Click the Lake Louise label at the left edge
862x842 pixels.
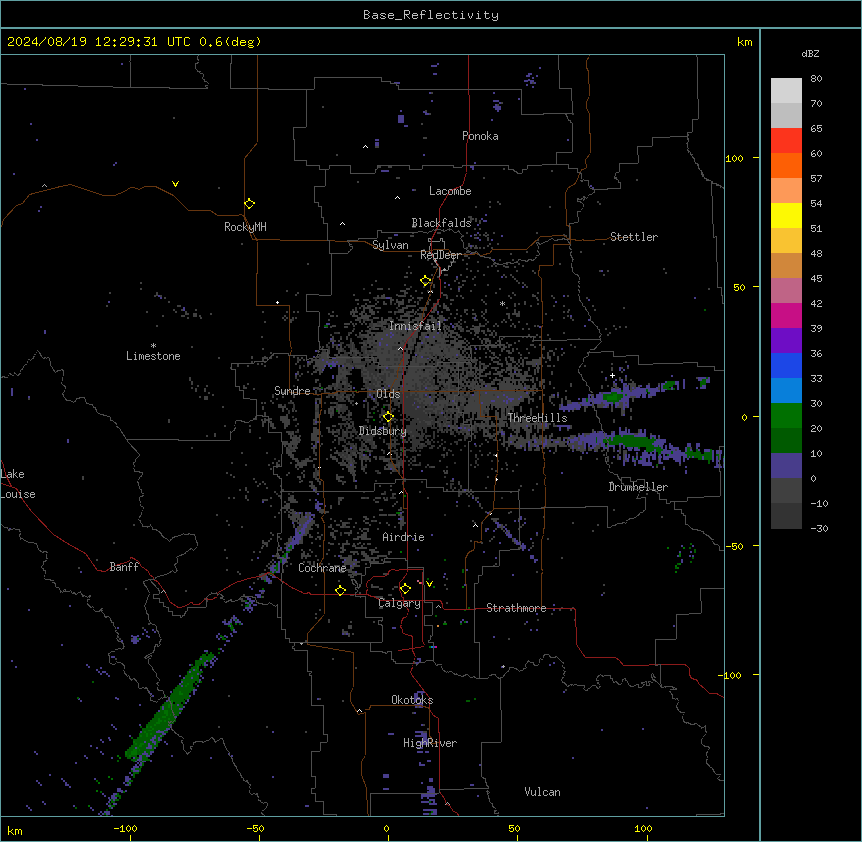(18, 484)
